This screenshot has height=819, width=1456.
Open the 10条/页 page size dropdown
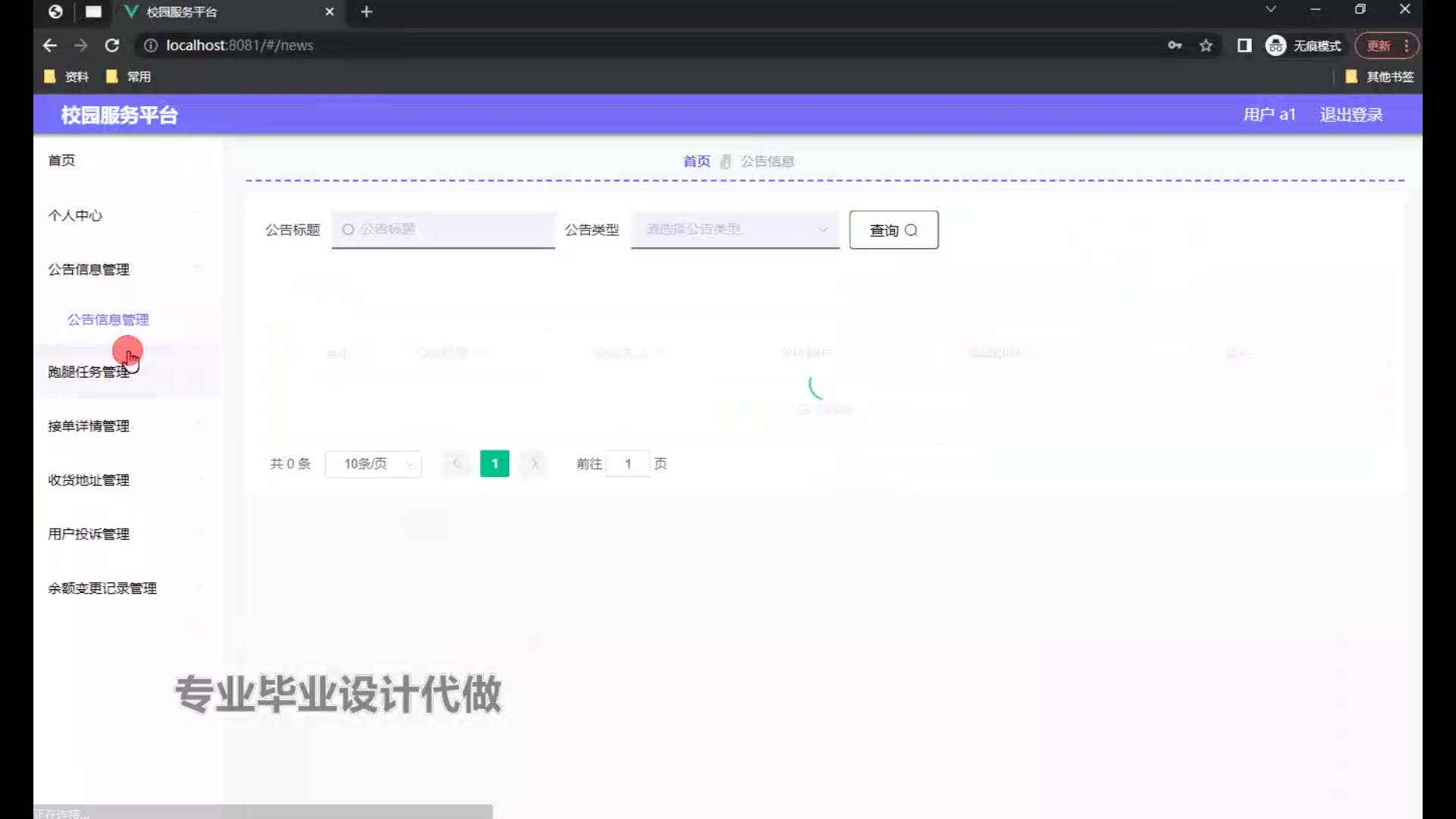pos(373,463)
